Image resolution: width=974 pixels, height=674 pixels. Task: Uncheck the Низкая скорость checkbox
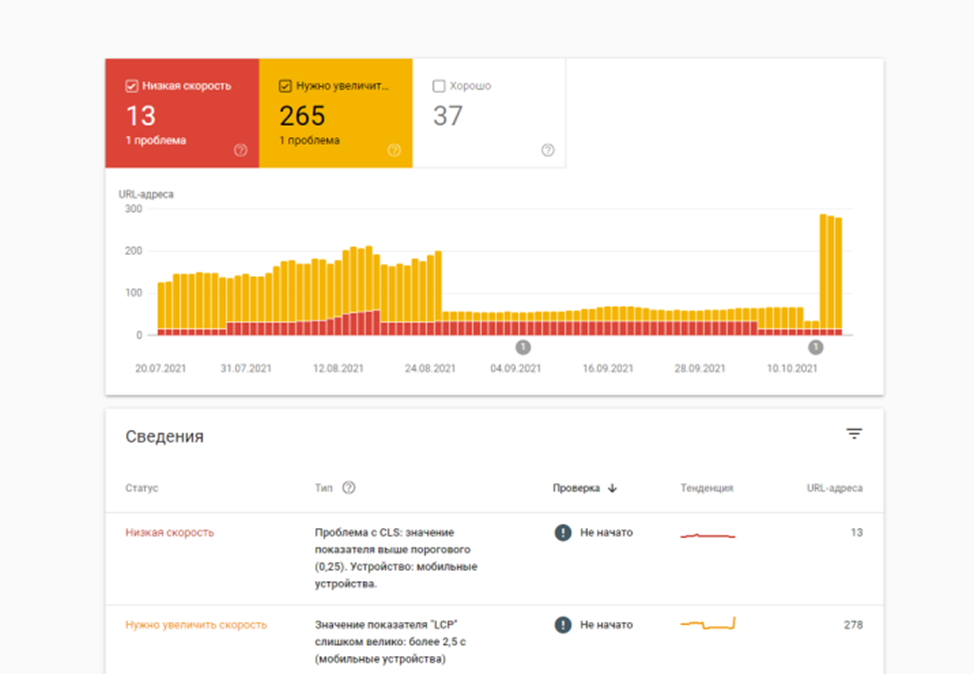132,86
